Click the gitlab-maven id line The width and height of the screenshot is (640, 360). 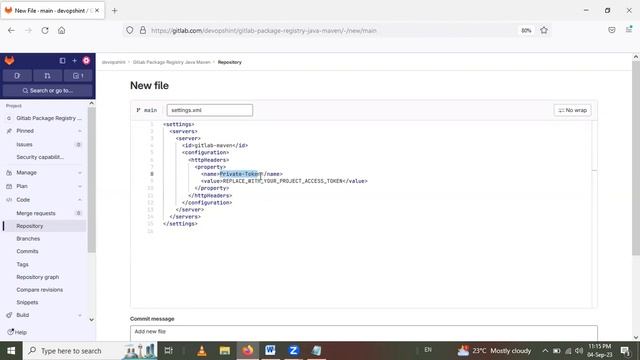coord(215,145)
